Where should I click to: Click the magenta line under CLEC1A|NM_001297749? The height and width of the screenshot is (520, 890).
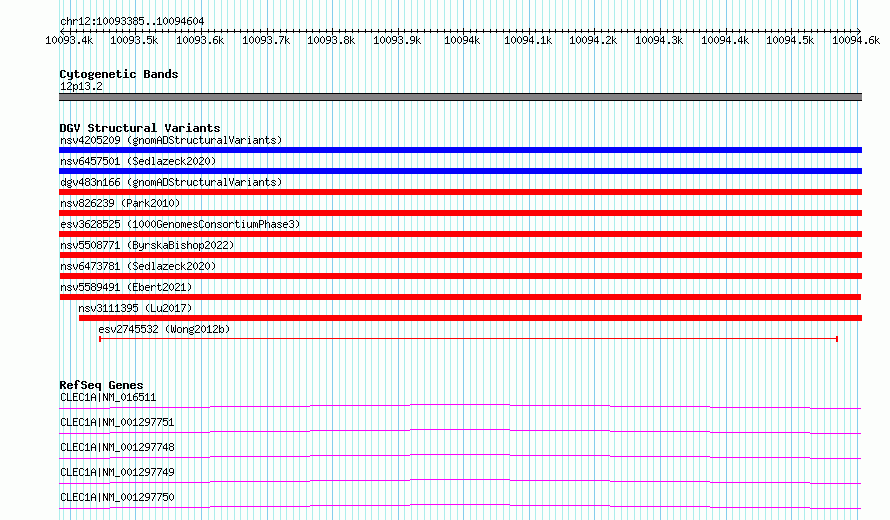coord(460,481)
